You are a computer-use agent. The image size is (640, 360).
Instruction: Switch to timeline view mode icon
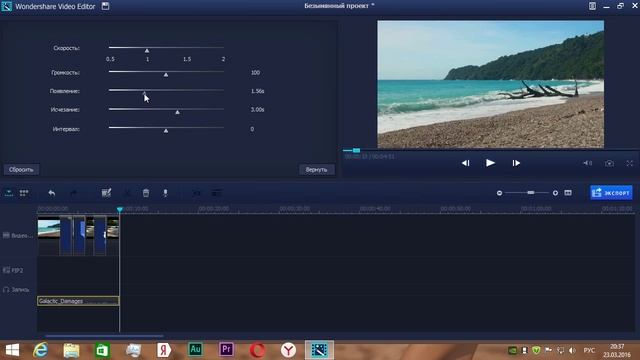point(9,193)
